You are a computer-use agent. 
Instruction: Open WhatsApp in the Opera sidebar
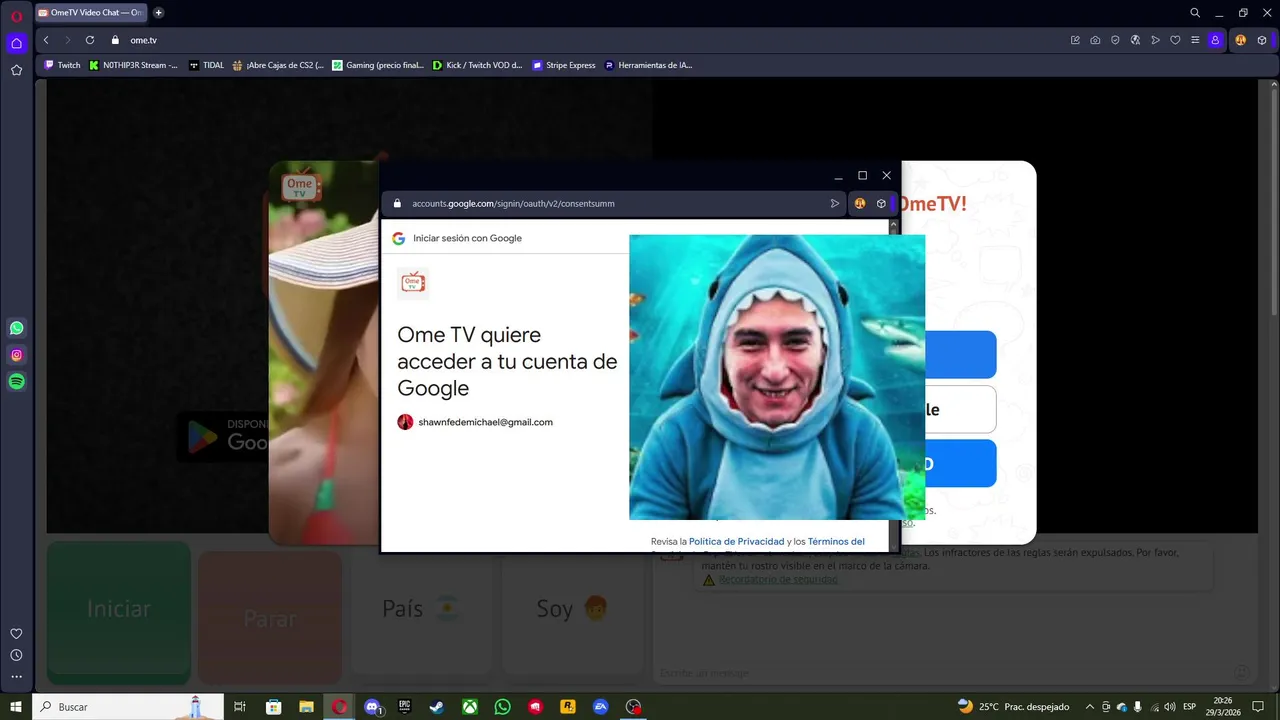point(16,328)
